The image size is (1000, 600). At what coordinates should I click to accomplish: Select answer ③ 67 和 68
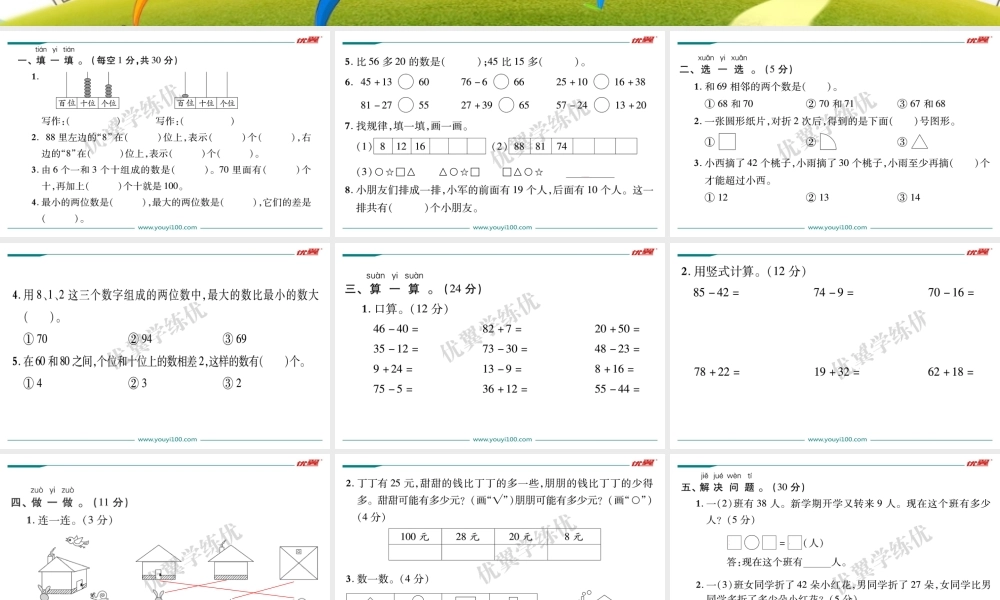[922, 102]
